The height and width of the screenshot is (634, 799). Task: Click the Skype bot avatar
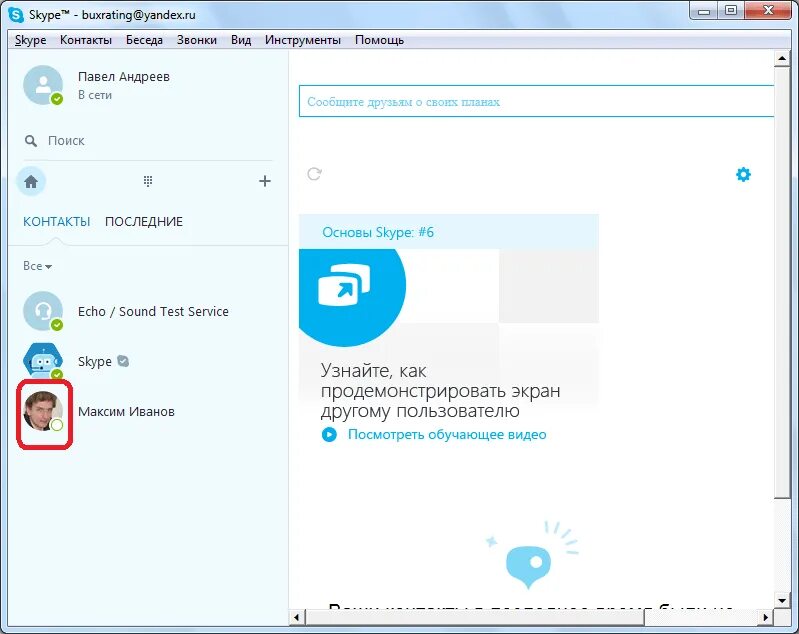[x=43, y=361]
